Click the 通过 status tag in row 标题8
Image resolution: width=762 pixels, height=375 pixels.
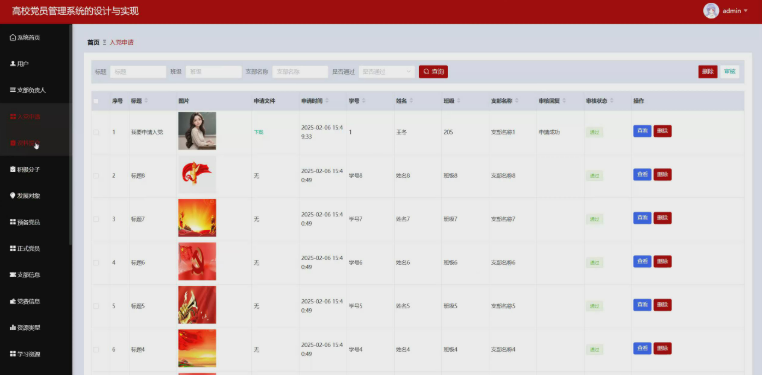click(x=594, y=176)
